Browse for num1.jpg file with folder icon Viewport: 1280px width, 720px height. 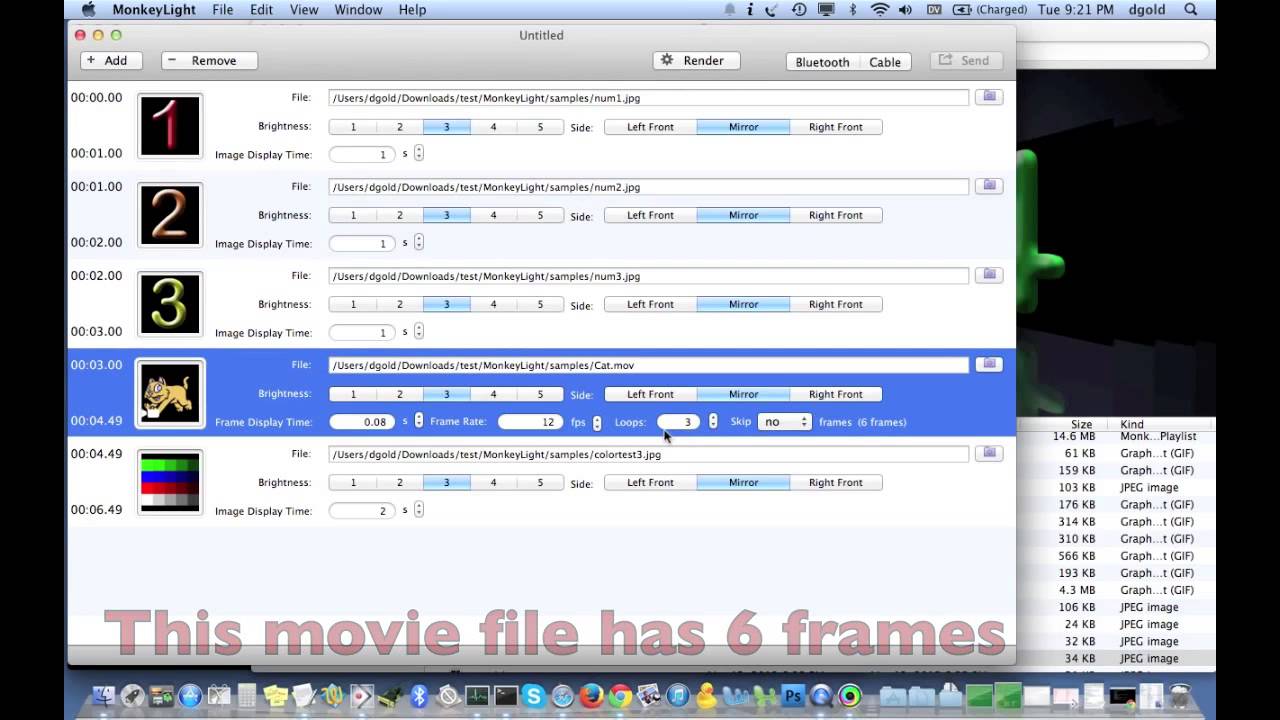point(989,97)
